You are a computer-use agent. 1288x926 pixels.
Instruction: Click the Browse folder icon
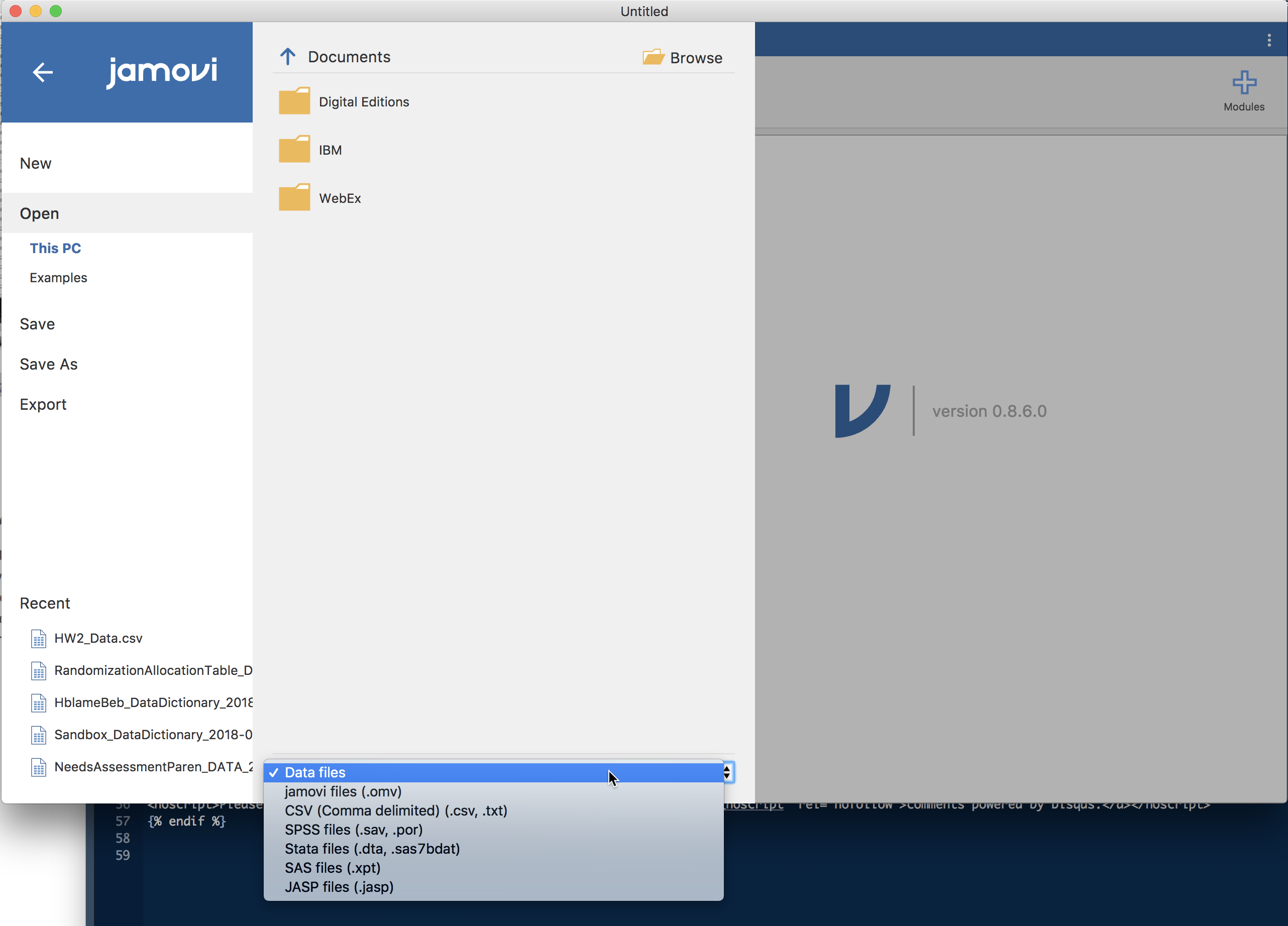[x=651, y=56]
